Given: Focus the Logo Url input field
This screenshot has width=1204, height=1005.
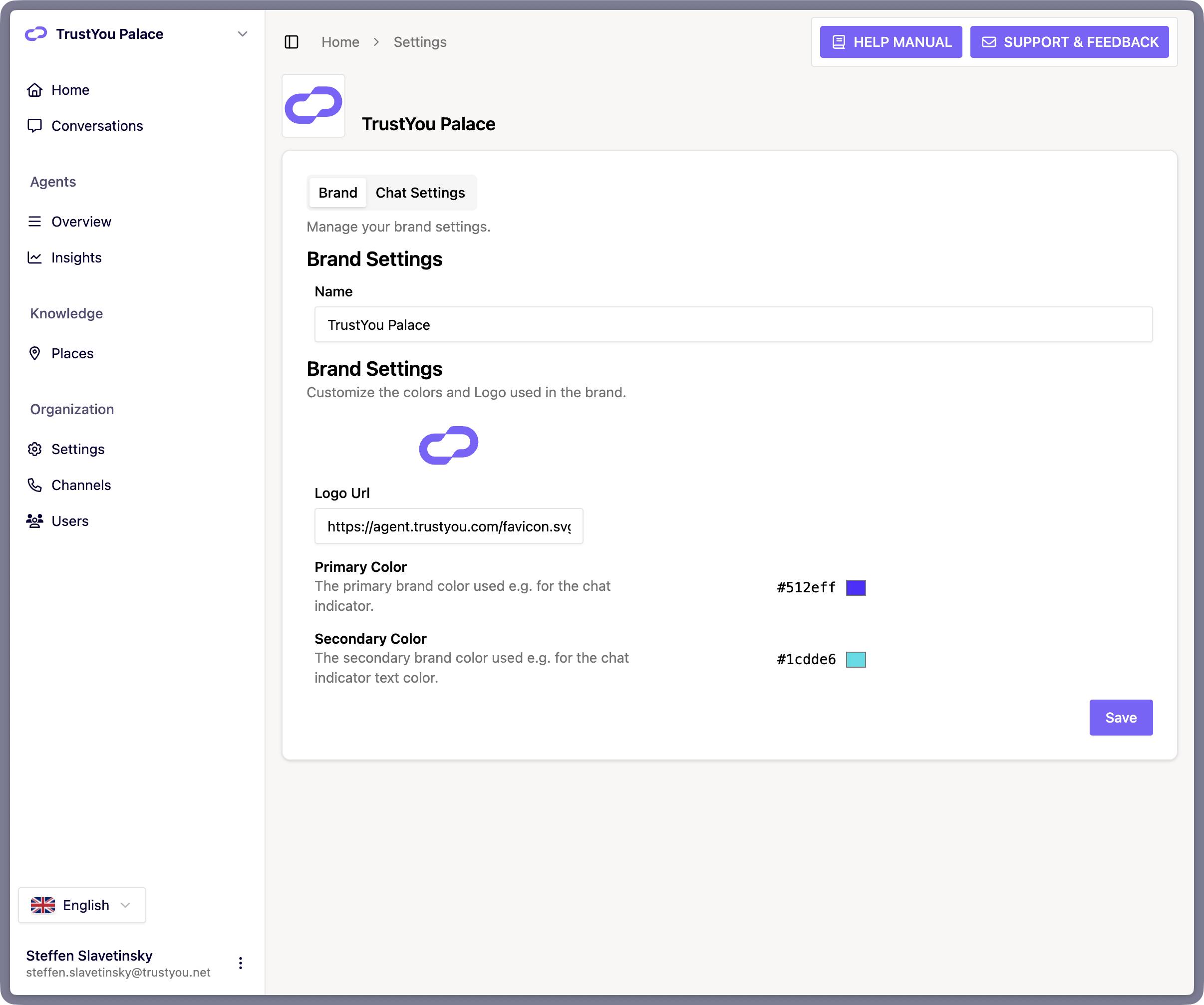Looking at the screenshot, I should pyautogui.click(x=449, y=526).
